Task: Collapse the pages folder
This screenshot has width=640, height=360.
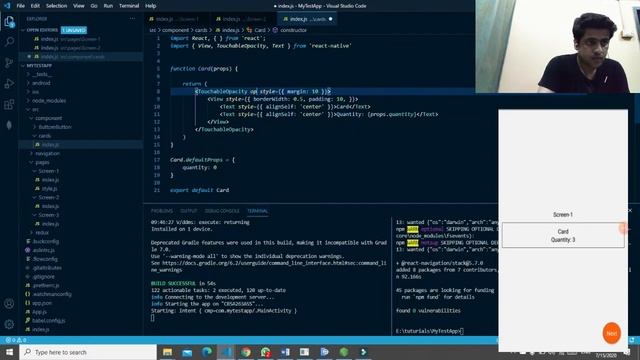Action: point(42,162)
